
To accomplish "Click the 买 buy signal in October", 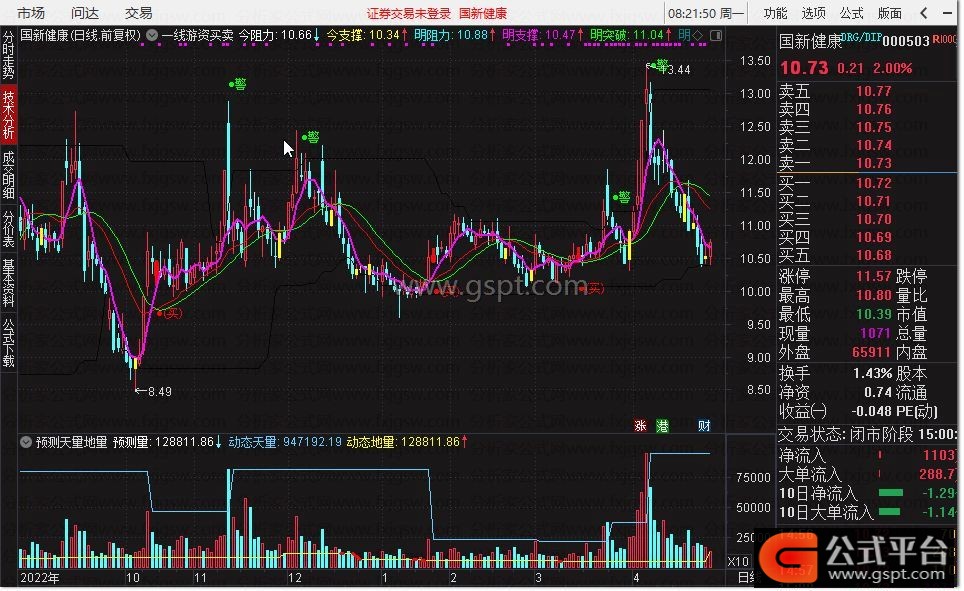I will (170, 313).
